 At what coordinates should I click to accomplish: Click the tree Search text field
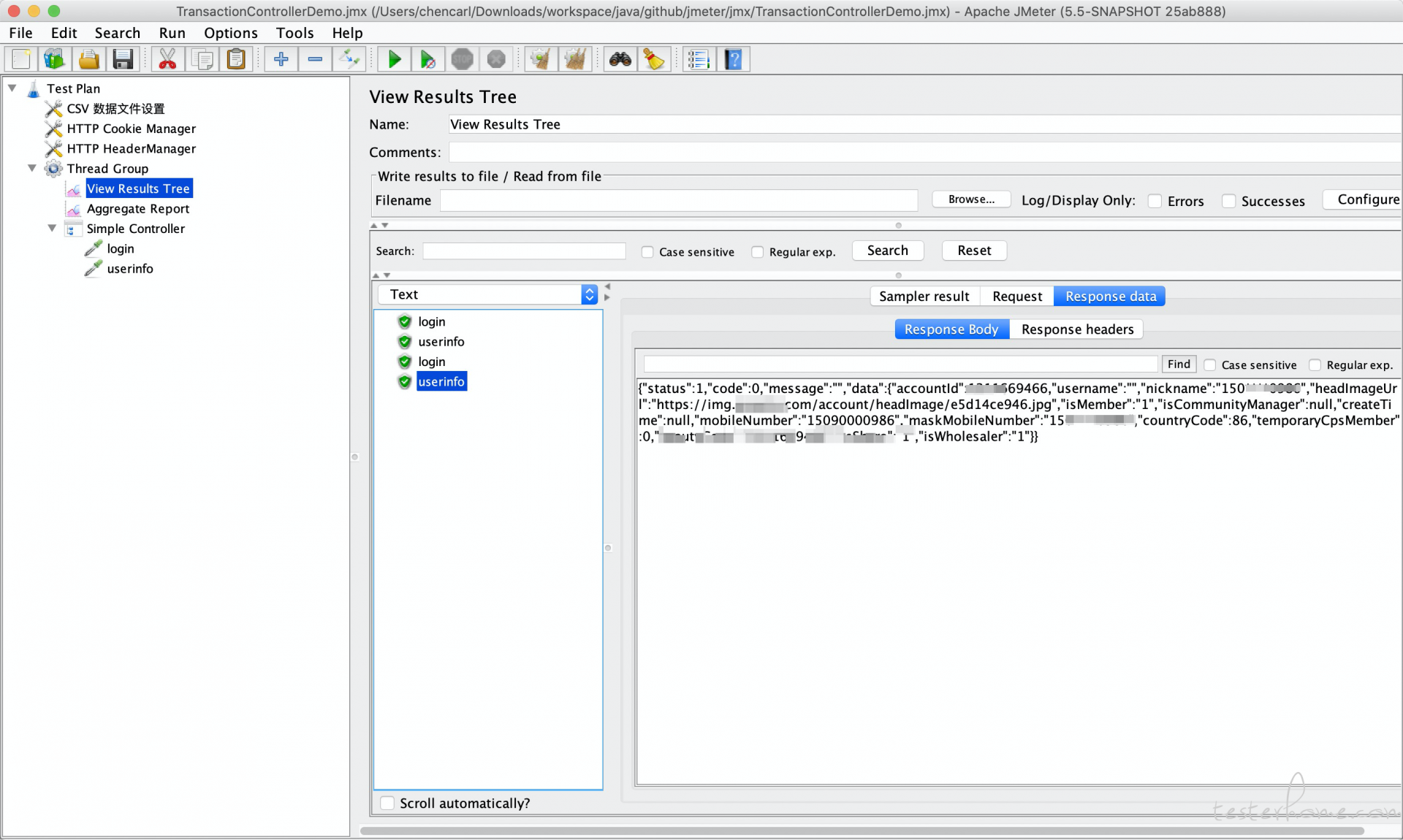point(524,251)
